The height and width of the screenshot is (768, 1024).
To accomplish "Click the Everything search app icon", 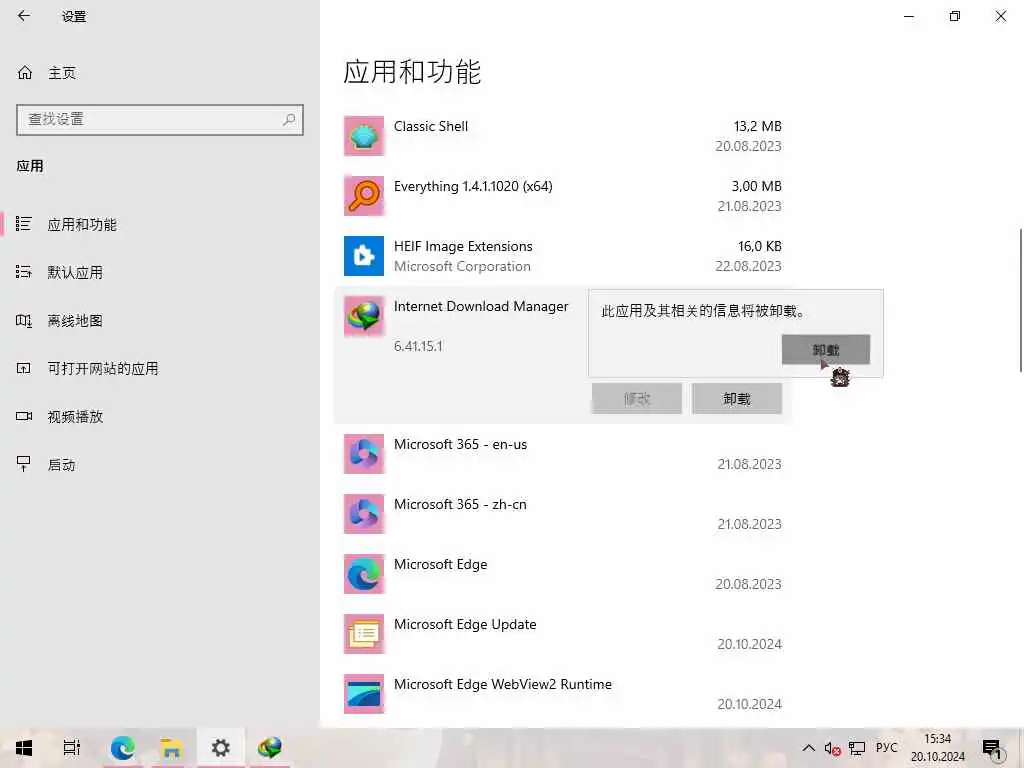I will click(364, 196).
